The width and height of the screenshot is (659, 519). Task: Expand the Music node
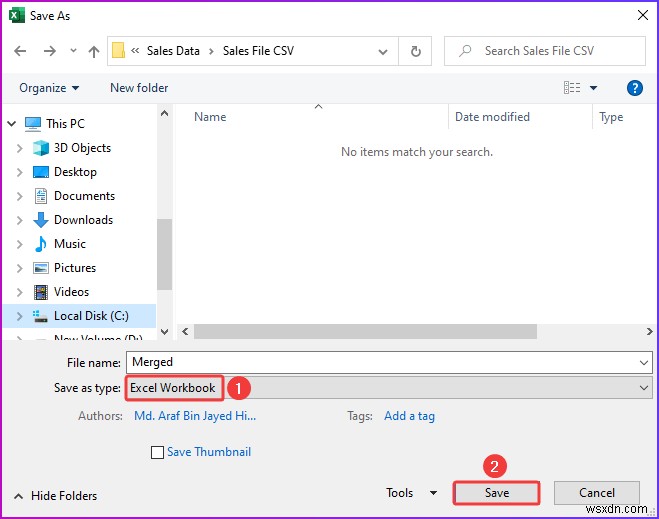click(x=19, y=244)
